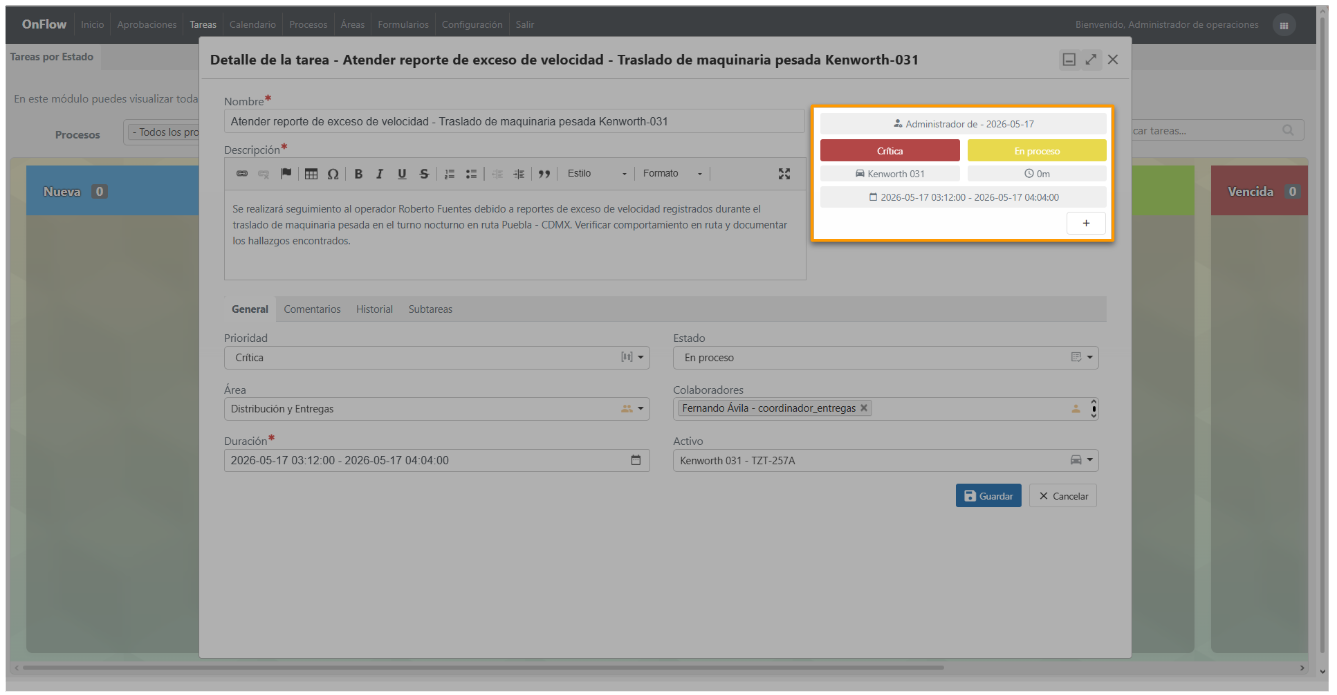Increase indent of the description text
Screen dimensions: 1337x695
click(x=518, y=174)
